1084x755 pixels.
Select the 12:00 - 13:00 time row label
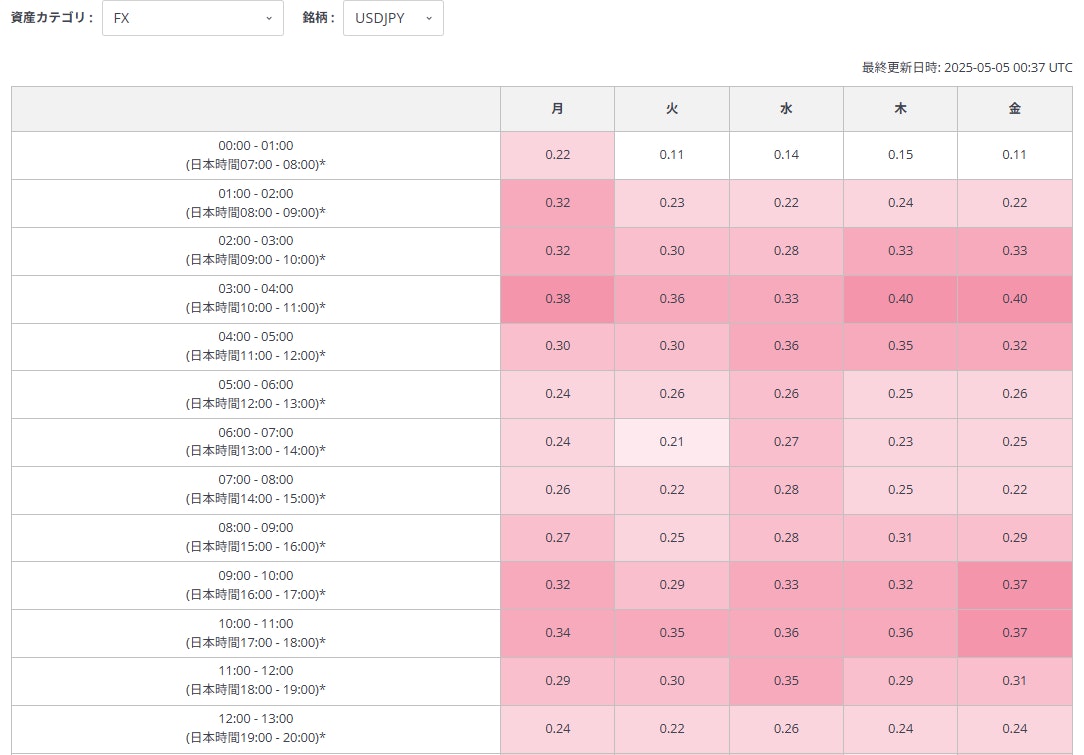click(x=254, y=729)
